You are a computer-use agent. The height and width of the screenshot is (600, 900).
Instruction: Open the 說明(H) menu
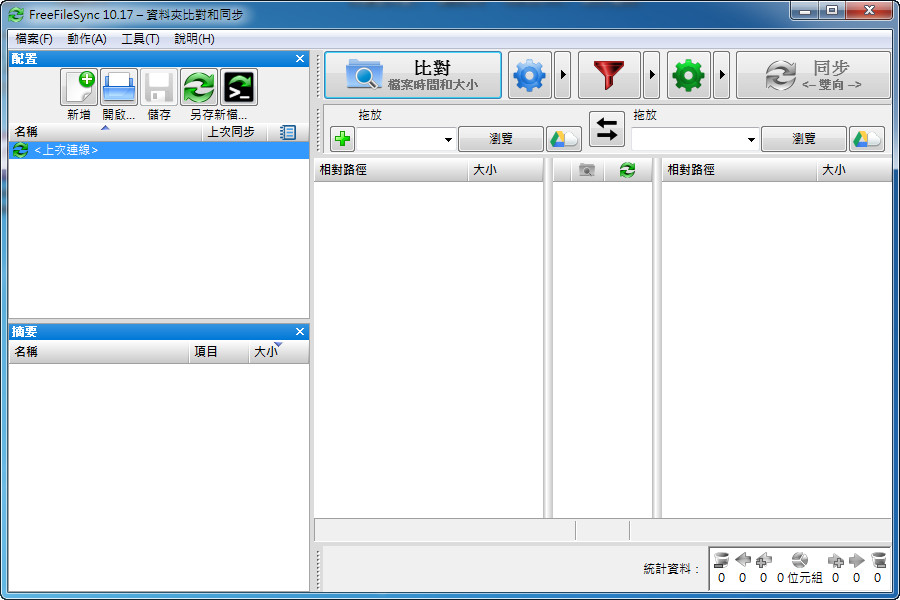(x=194, y=39)
